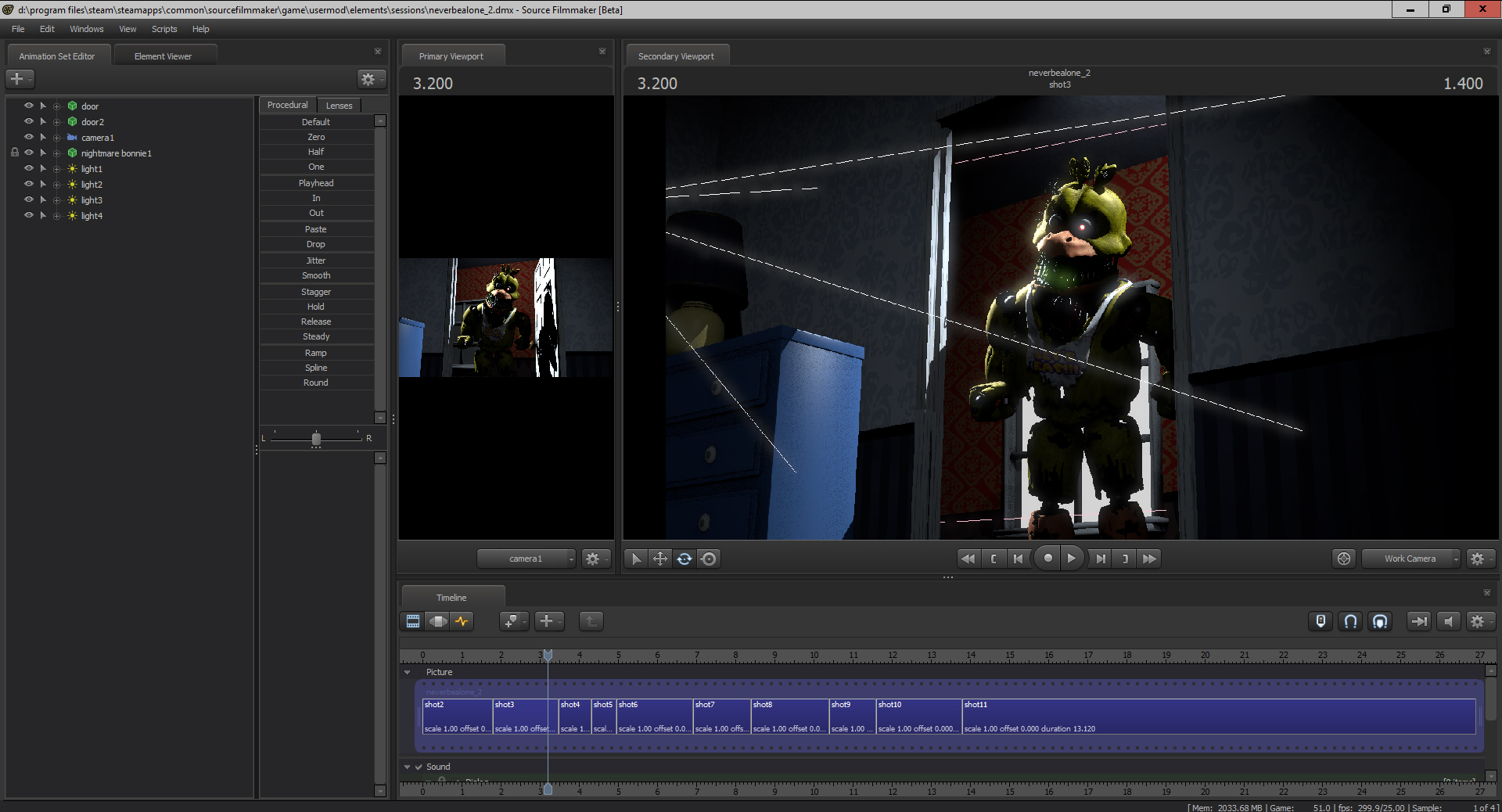Play the sequence in viewport

[1072, 559]
